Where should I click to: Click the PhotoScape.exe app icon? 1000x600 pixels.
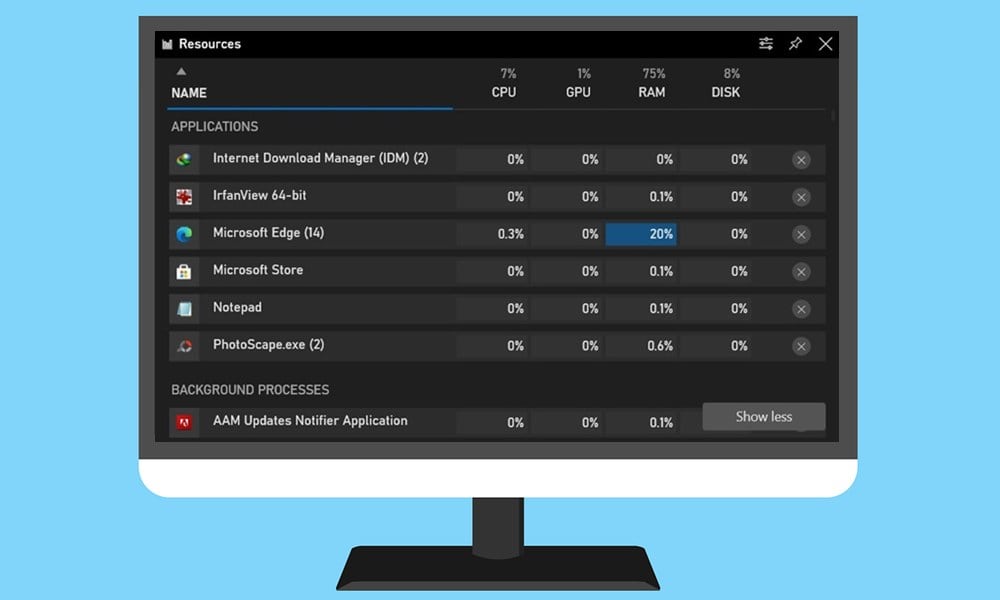click(x=184, y=346)
